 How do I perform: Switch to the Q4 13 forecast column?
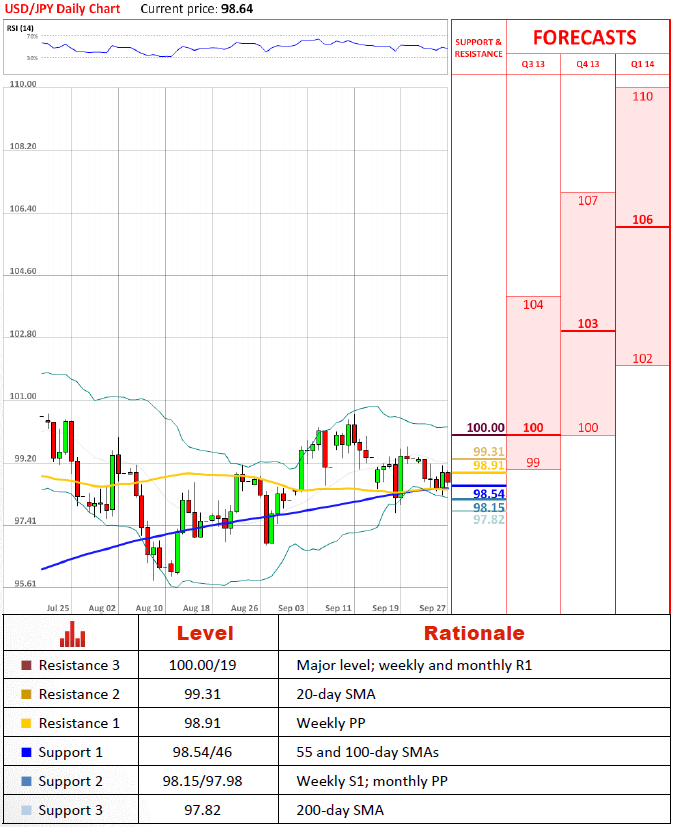point(588,64)
